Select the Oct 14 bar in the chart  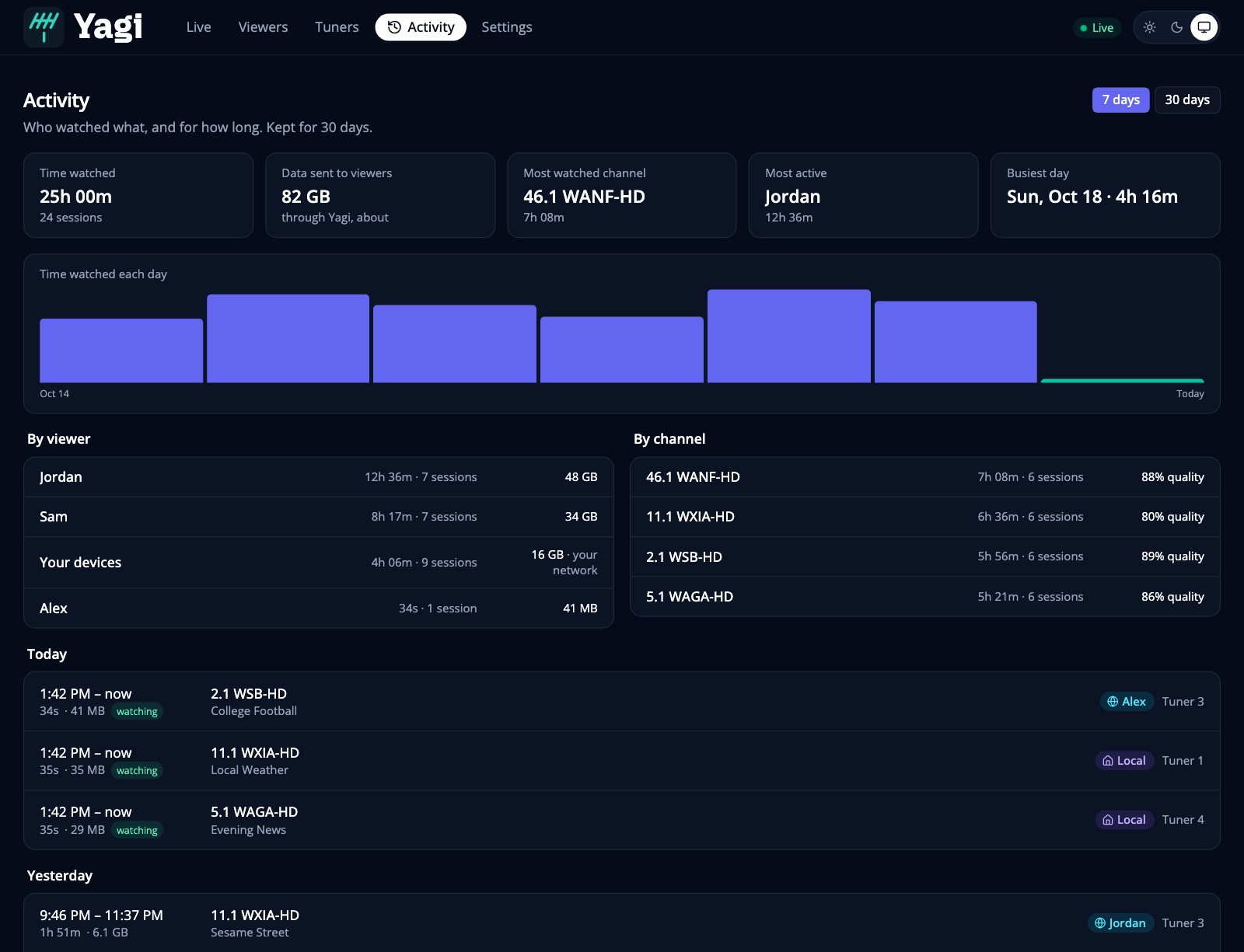click(121, 350)
